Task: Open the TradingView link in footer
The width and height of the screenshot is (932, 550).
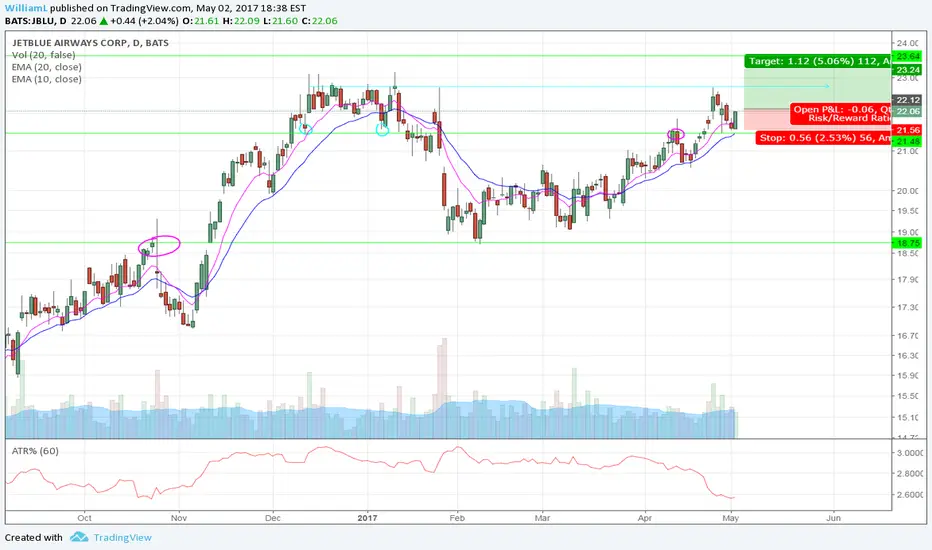Action: 122,538
